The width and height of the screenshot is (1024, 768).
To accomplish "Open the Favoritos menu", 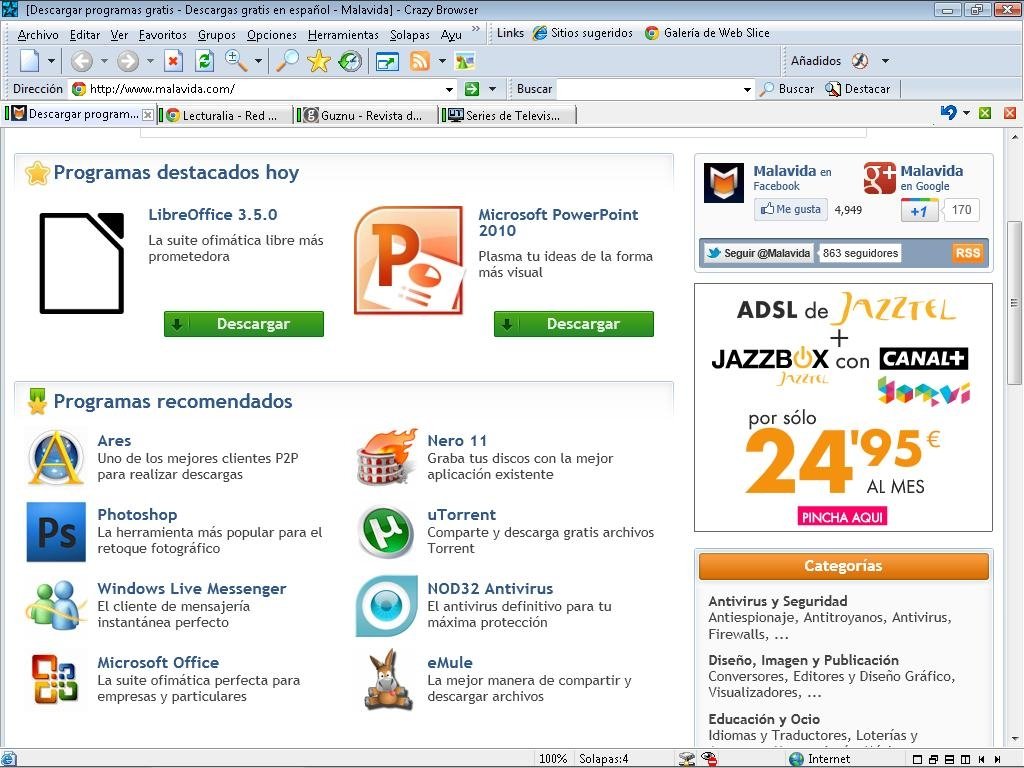I will click(x=163, y=35).
